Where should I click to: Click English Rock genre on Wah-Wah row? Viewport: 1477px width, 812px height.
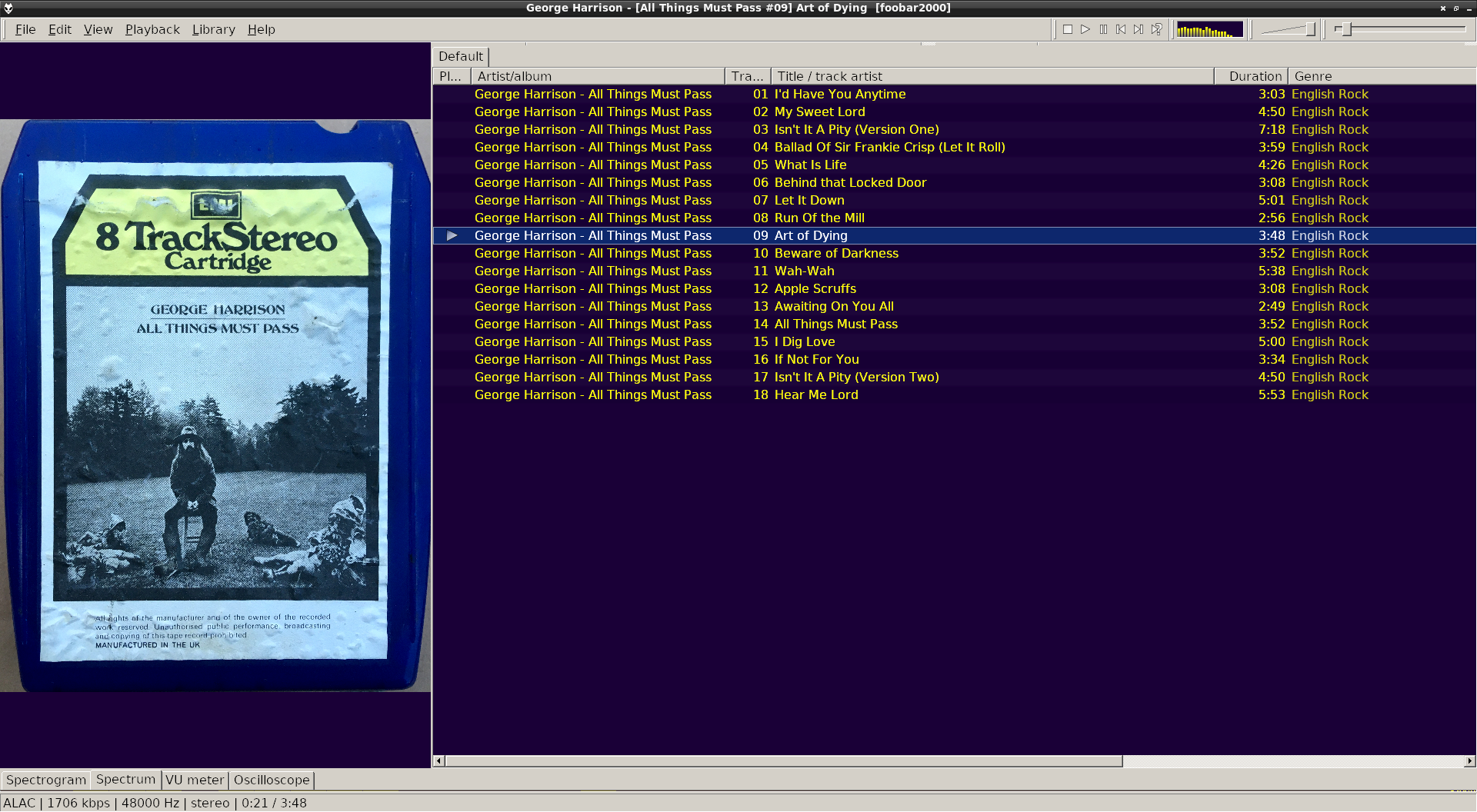1330,271
